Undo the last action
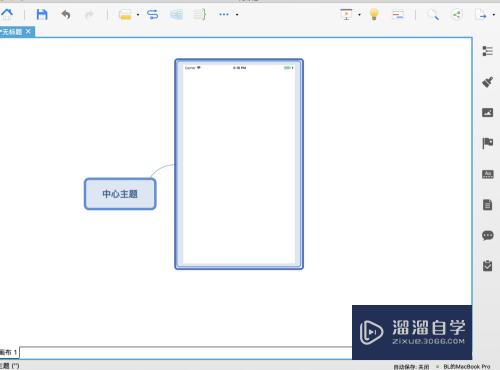The image size is (500, 370). [66, 15]
